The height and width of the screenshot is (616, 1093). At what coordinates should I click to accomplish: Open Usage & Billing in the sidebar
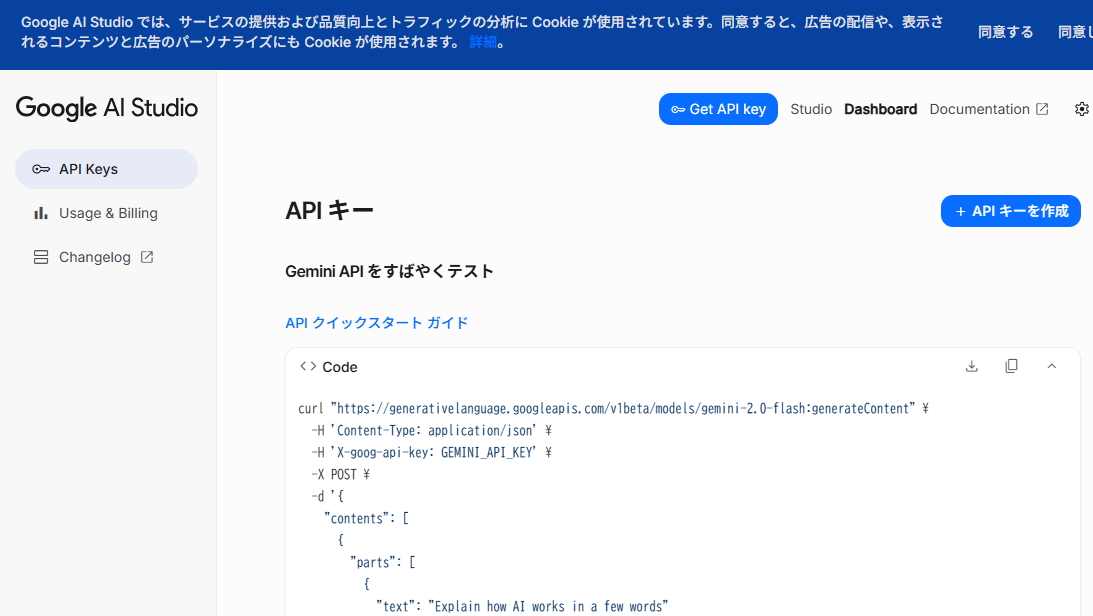(107, 213)
